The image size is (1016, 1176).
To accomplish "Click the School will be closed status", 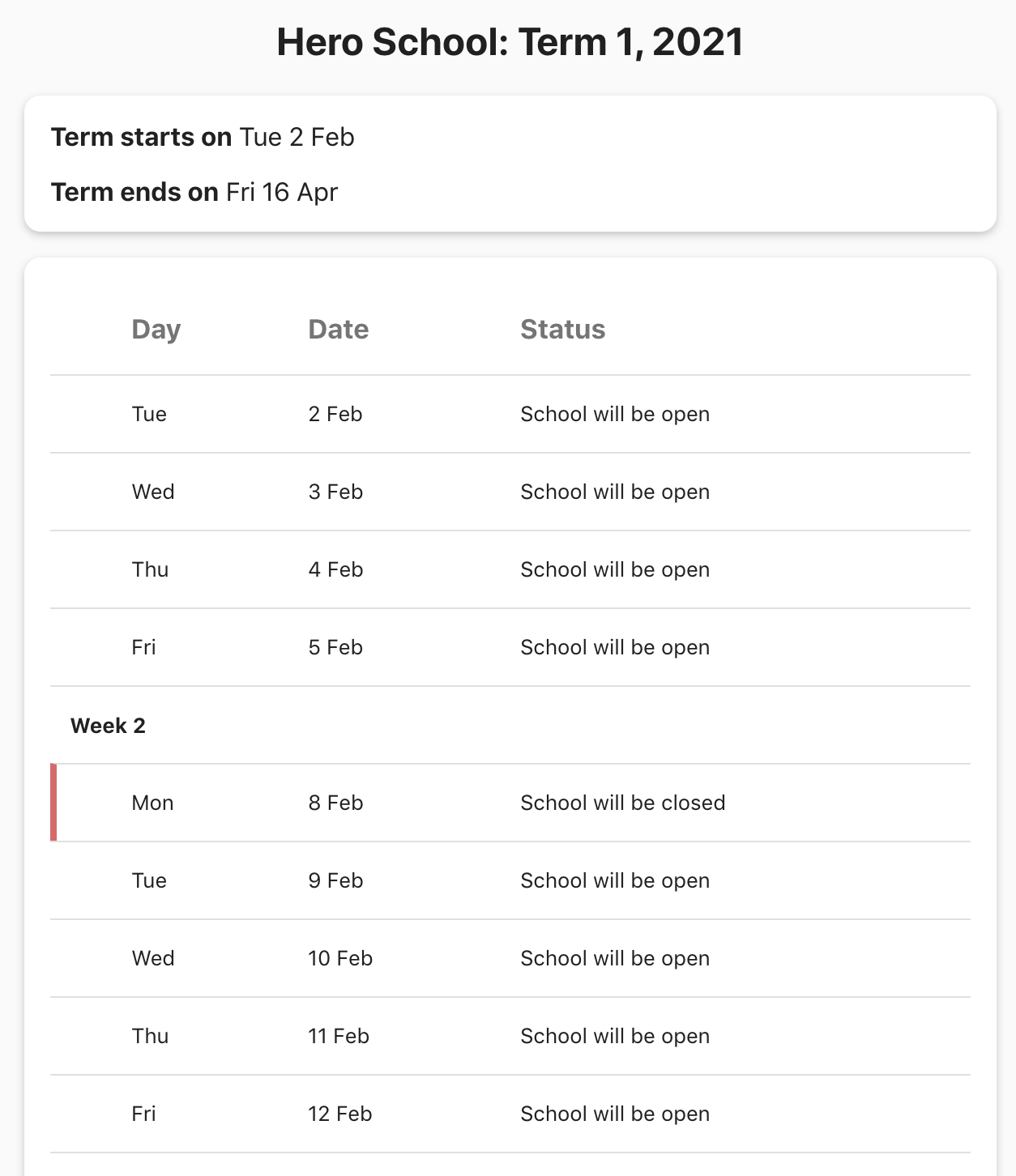I will pyautogui.click(x=622, y=803).
